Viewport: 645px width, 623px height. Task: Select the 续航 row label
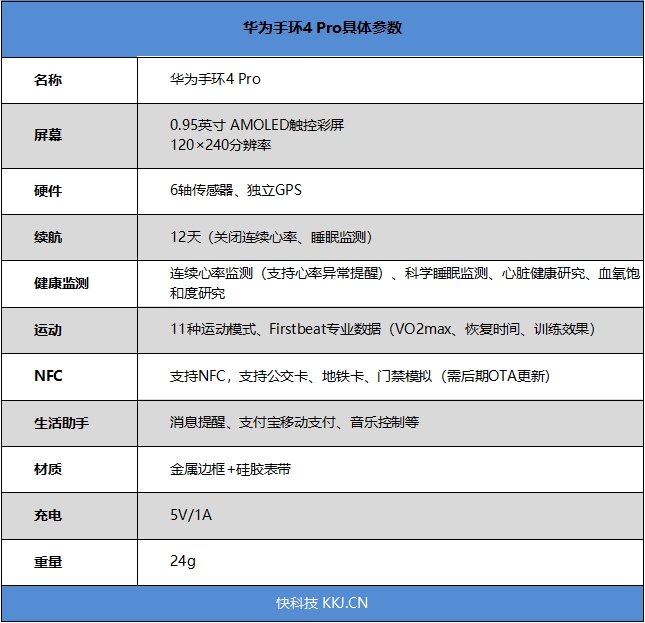tap(48, 237)
